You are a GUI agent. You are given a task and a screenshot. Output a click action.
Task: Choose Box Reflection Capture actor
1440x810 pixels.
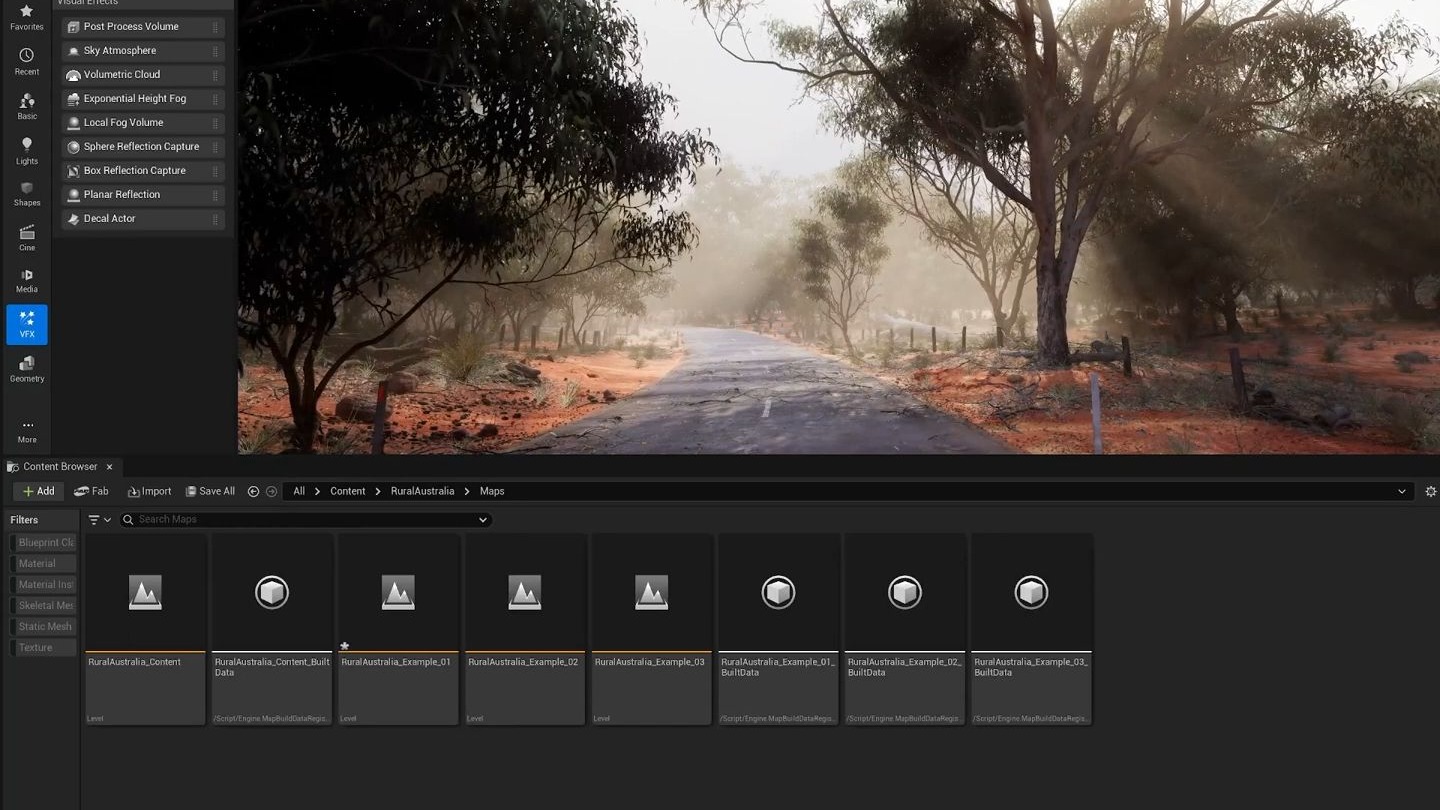(x=143, y=171)
